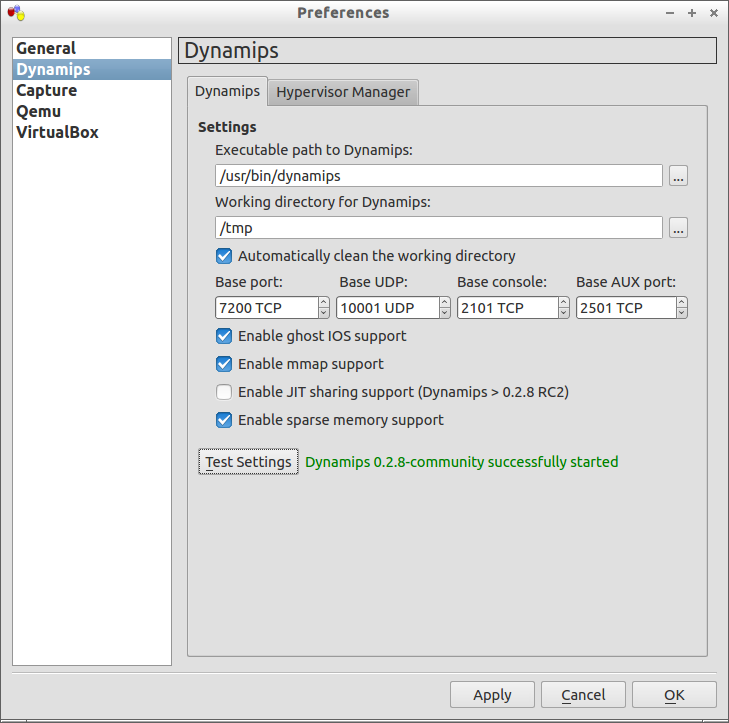The width and height of the screenshot is (729, 723).
Task: Increase the Base UDP value
Action: point(445,302)
